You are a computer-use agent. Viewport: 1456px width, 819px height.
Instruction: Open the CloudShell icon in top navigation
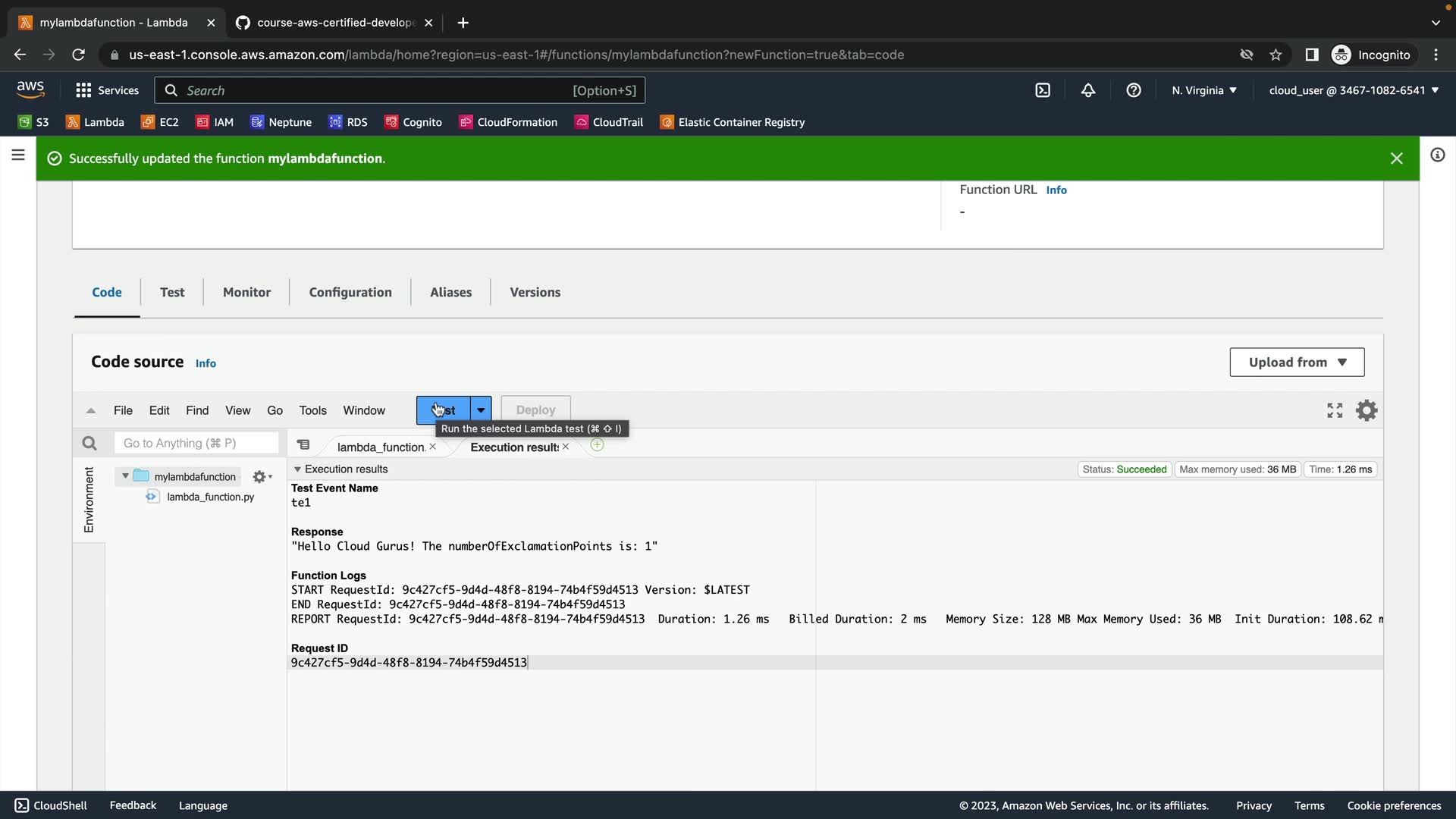1043,90
